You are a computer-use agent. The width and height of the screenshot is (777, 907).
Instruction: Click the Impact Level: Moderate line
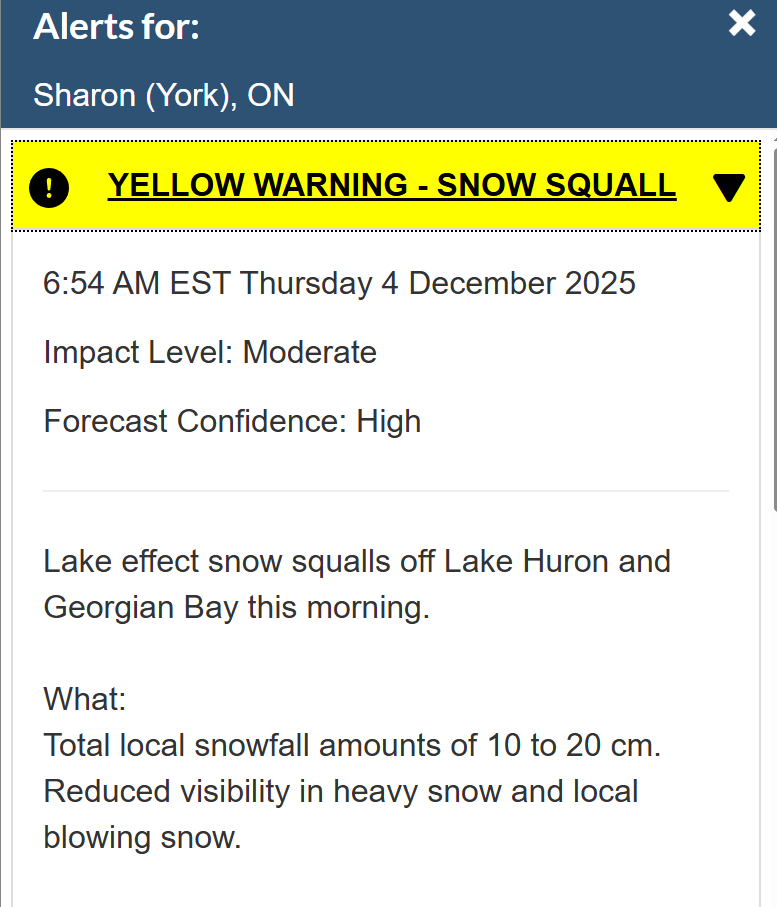tap(210, 352)
